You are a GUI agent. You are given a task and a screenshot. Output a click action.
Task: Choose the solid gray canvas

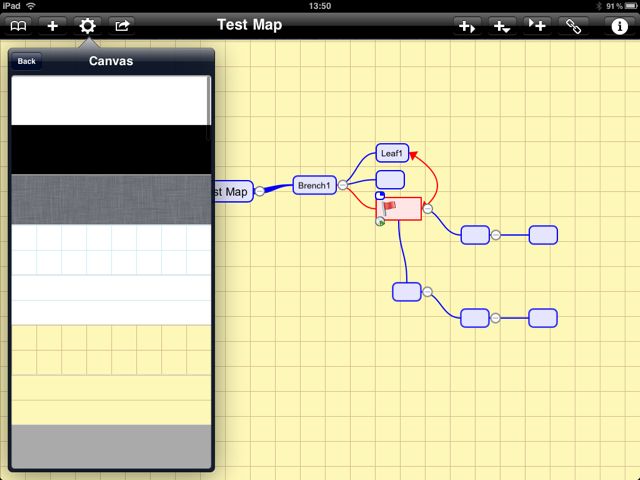click(111, 447)
